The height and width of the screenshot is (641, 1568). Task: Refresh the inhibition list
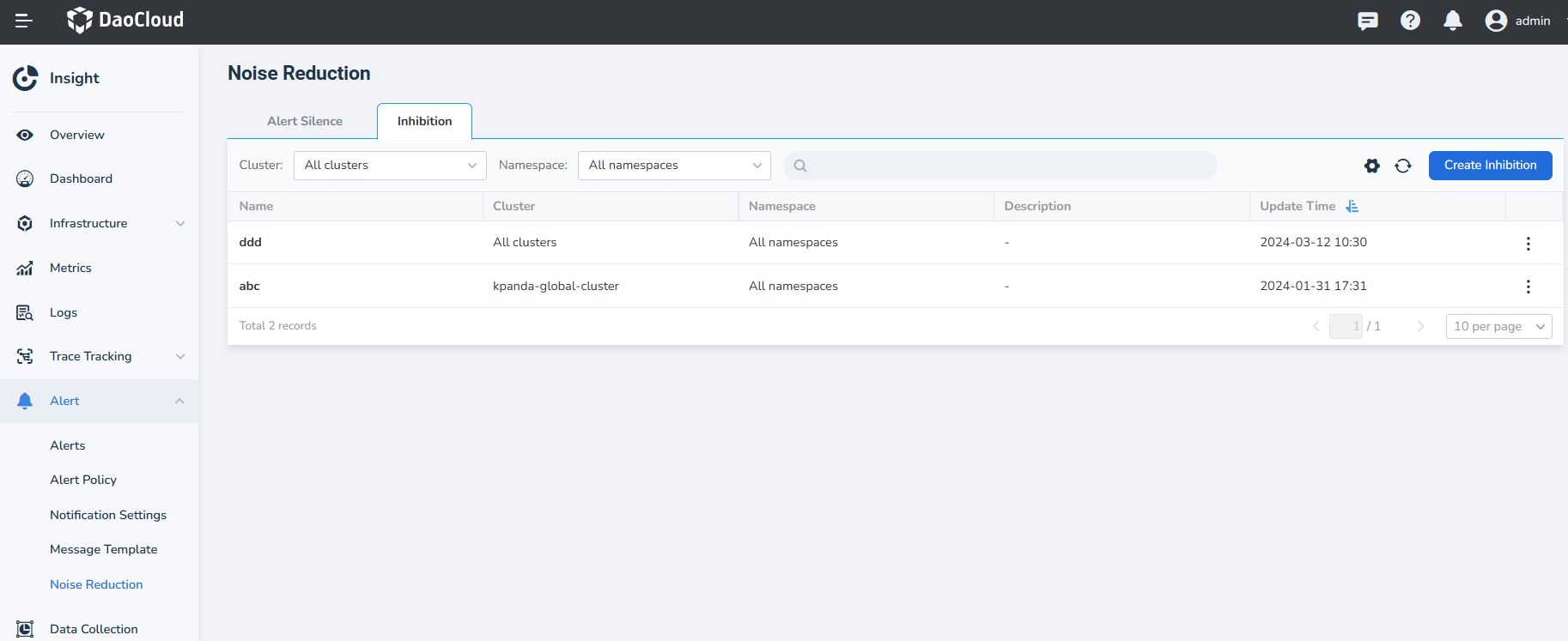(1403, 166)
